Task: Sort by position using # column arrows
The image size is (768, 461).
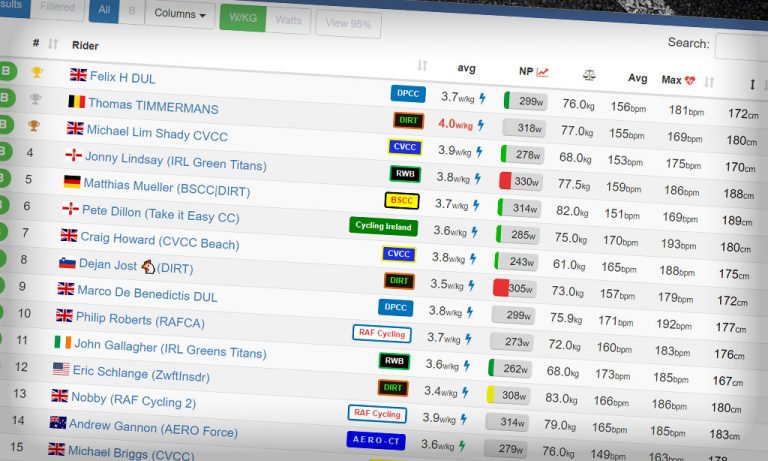Action: 53,44
